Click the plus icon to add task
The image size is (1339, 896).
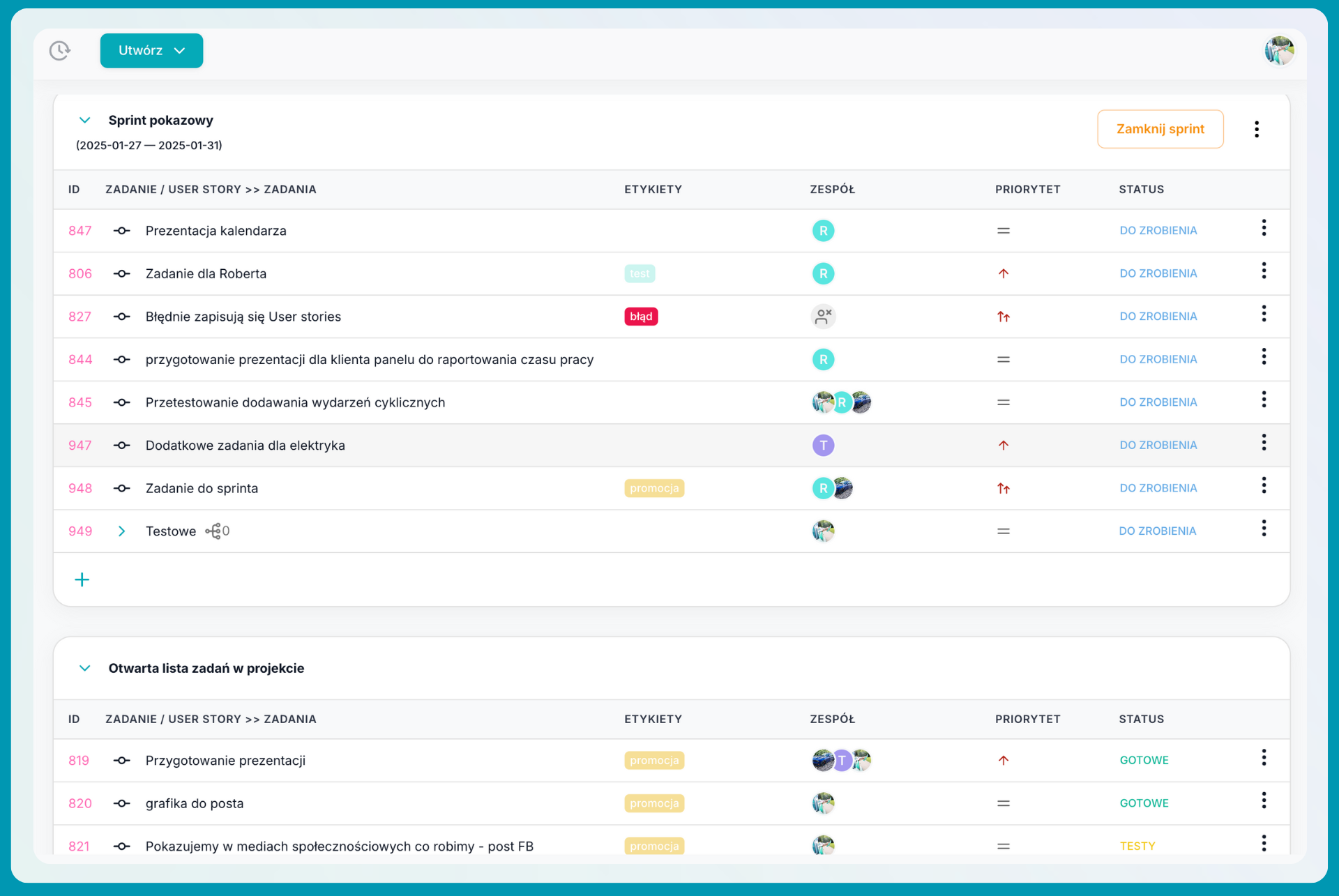coord(82,579)
